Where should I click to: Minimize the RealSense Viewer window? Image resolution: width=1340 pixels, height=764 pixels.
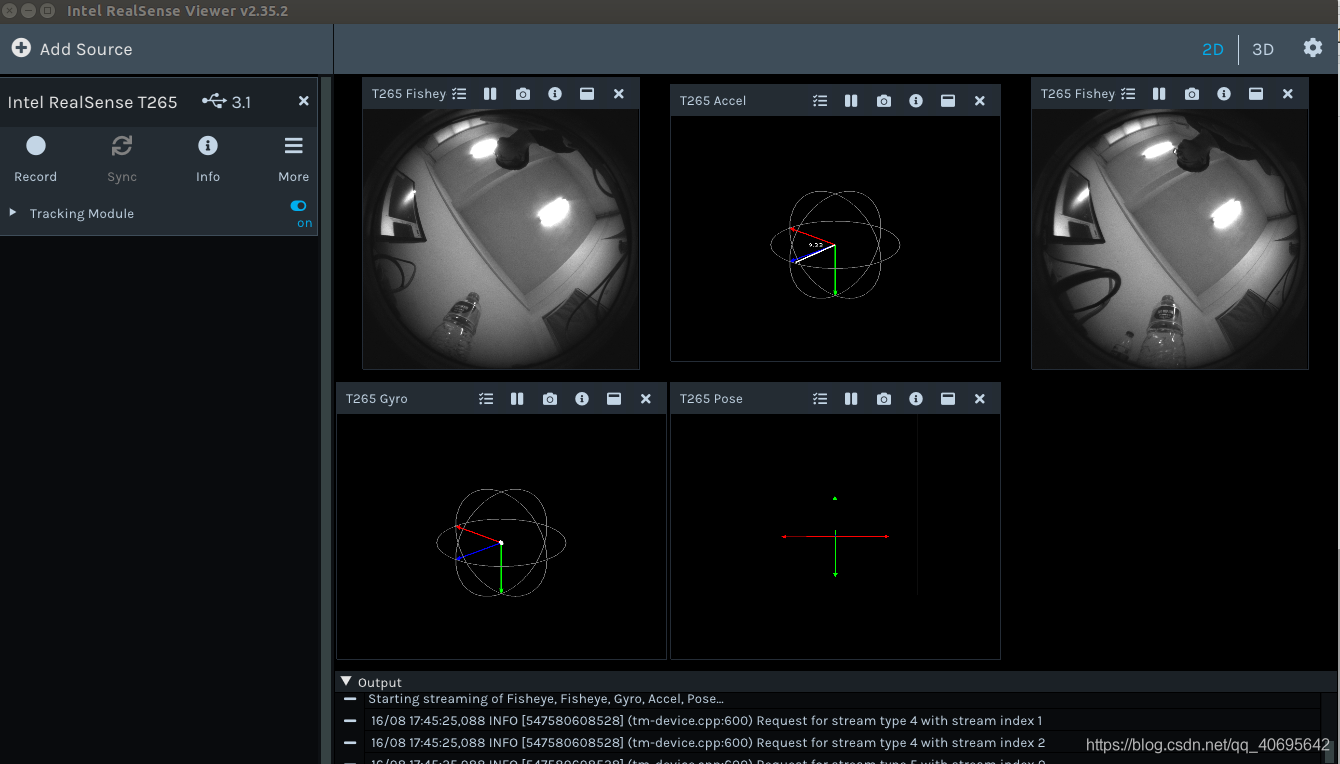click(29, 11)
